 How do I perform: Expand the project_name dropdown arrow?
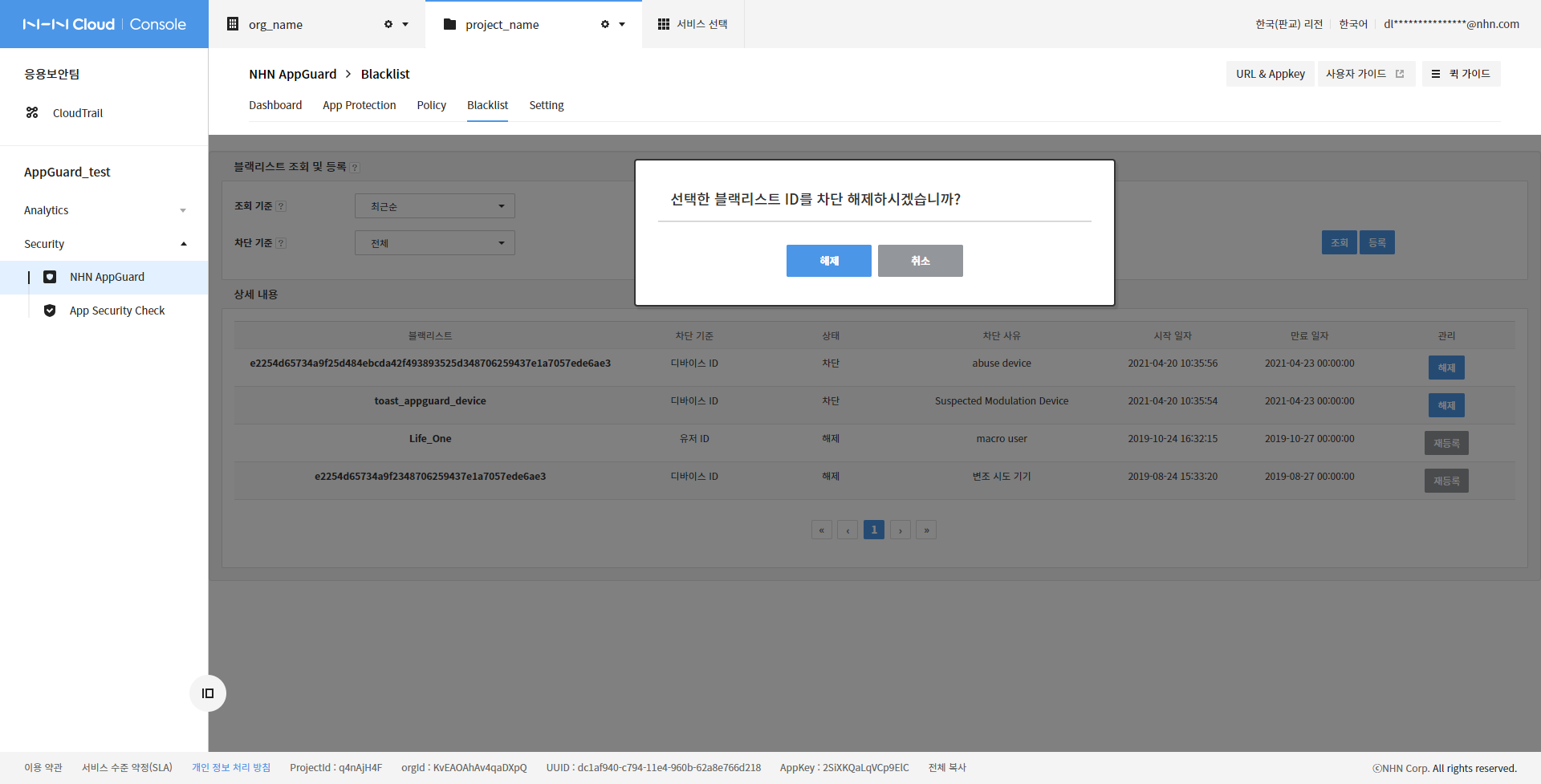[622, 24]
